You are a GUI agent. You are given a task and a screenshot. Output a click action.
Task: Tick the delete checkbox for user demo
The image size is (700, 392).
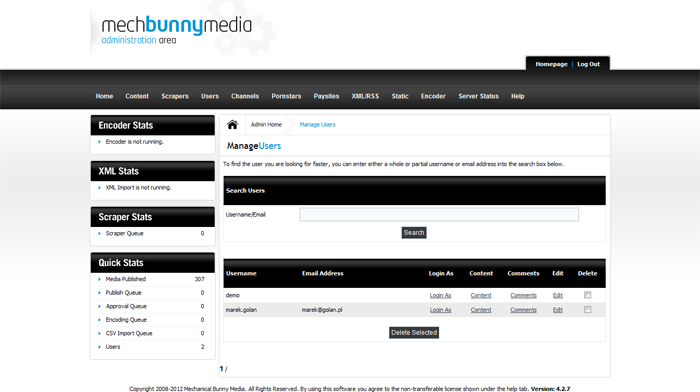pyautogui.click(x=588, y=295)
